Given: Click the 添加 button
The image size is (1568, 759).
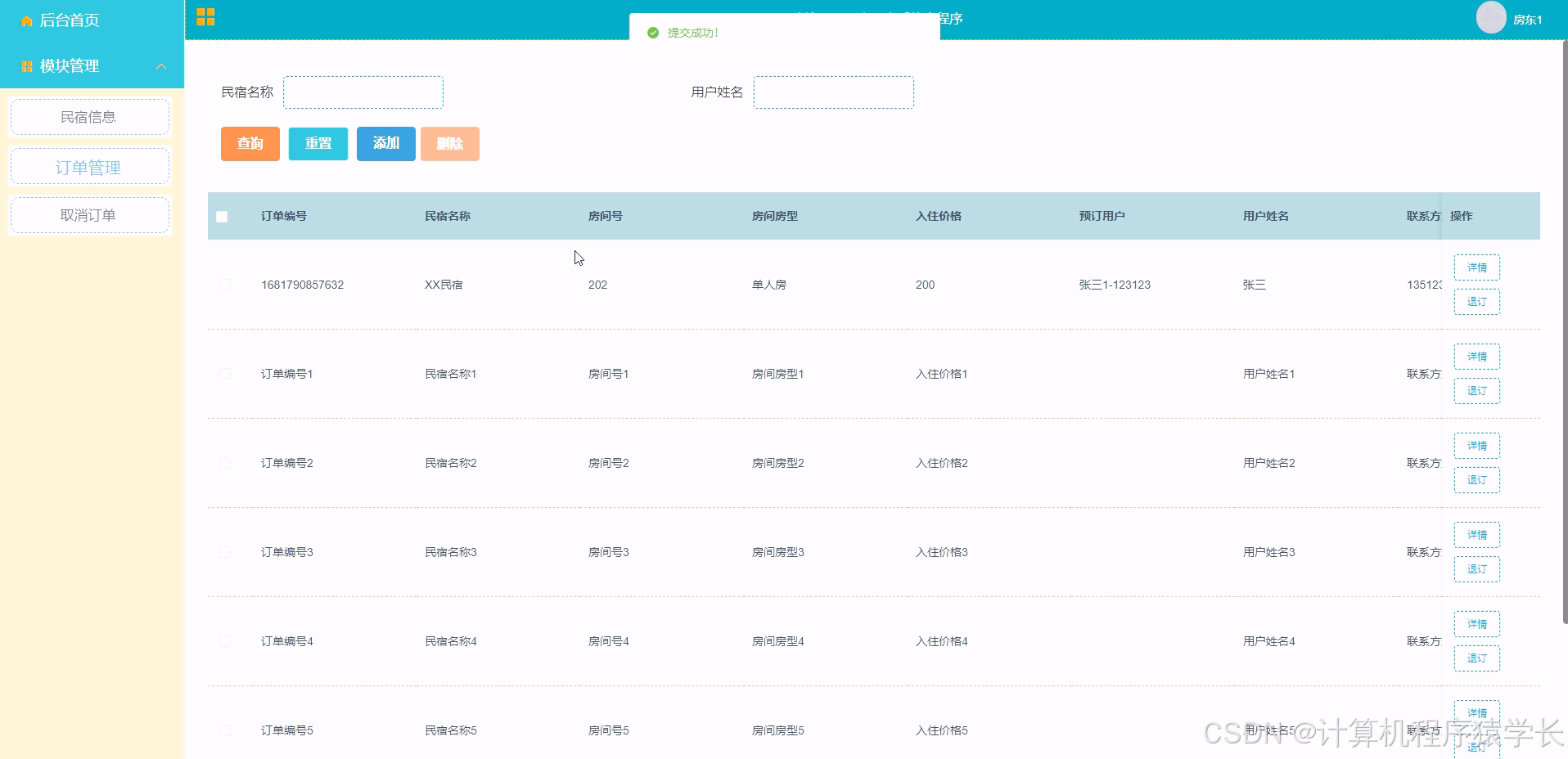Looking at the screenshot, I should point(386,144).
